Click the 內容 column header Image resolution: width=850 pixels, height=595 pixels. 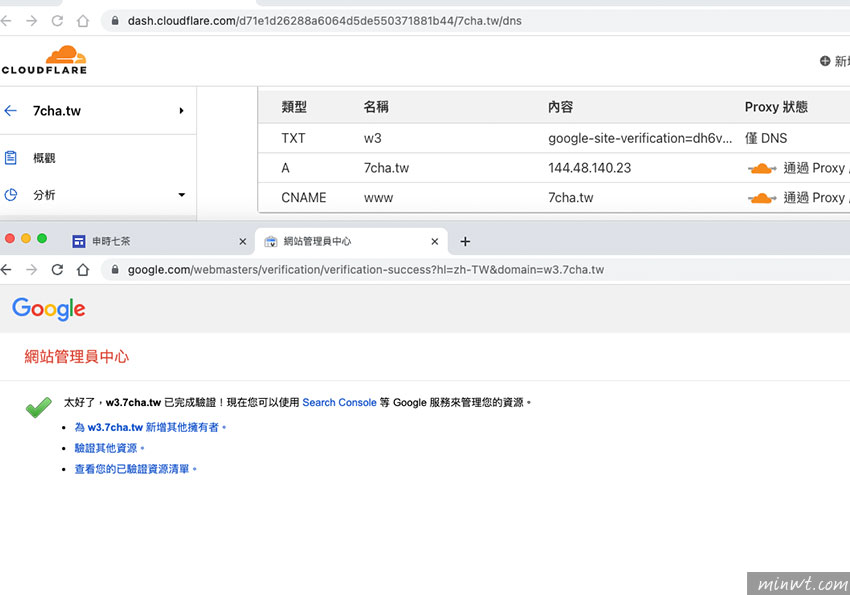coord(561,107)
